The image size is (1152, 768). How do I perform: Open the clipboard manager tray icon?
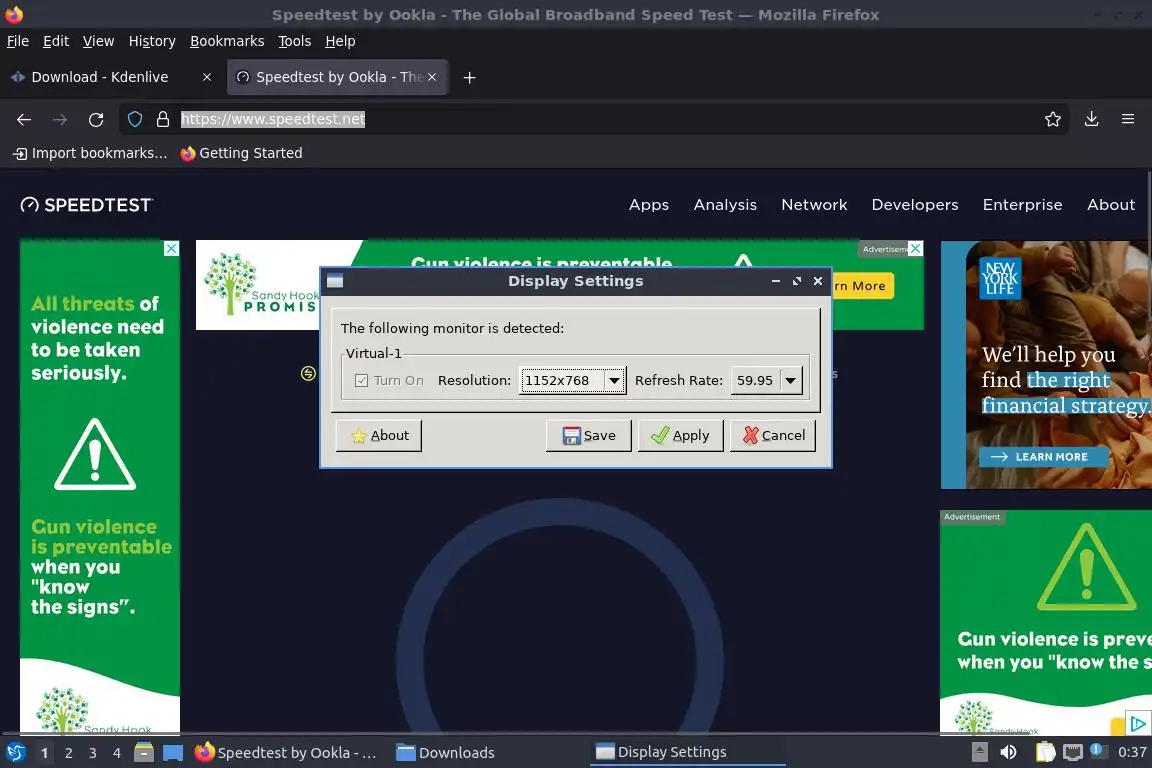pos(1045,752)
